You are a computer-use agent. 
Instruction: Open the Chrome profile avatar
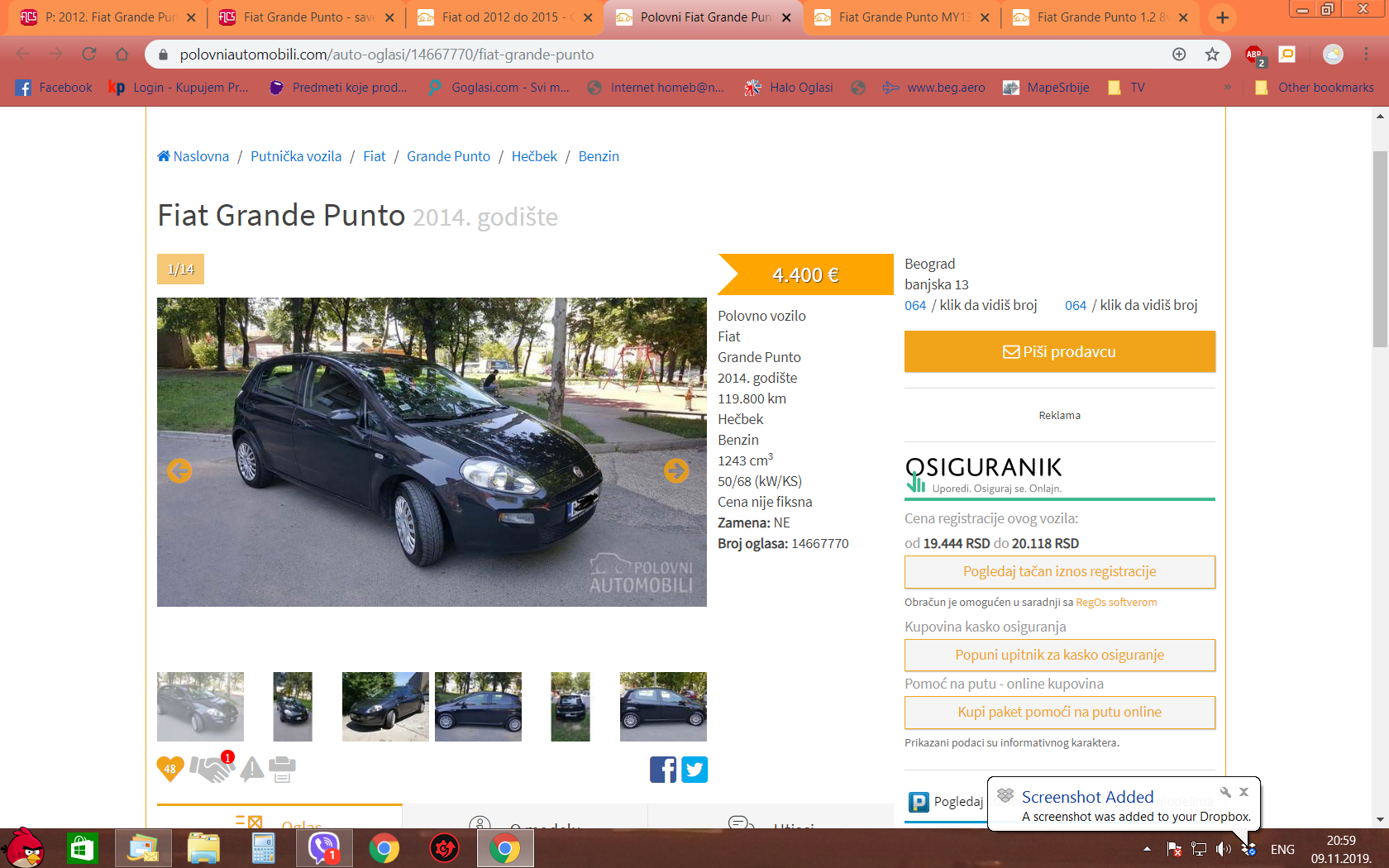pos(1333,55)
